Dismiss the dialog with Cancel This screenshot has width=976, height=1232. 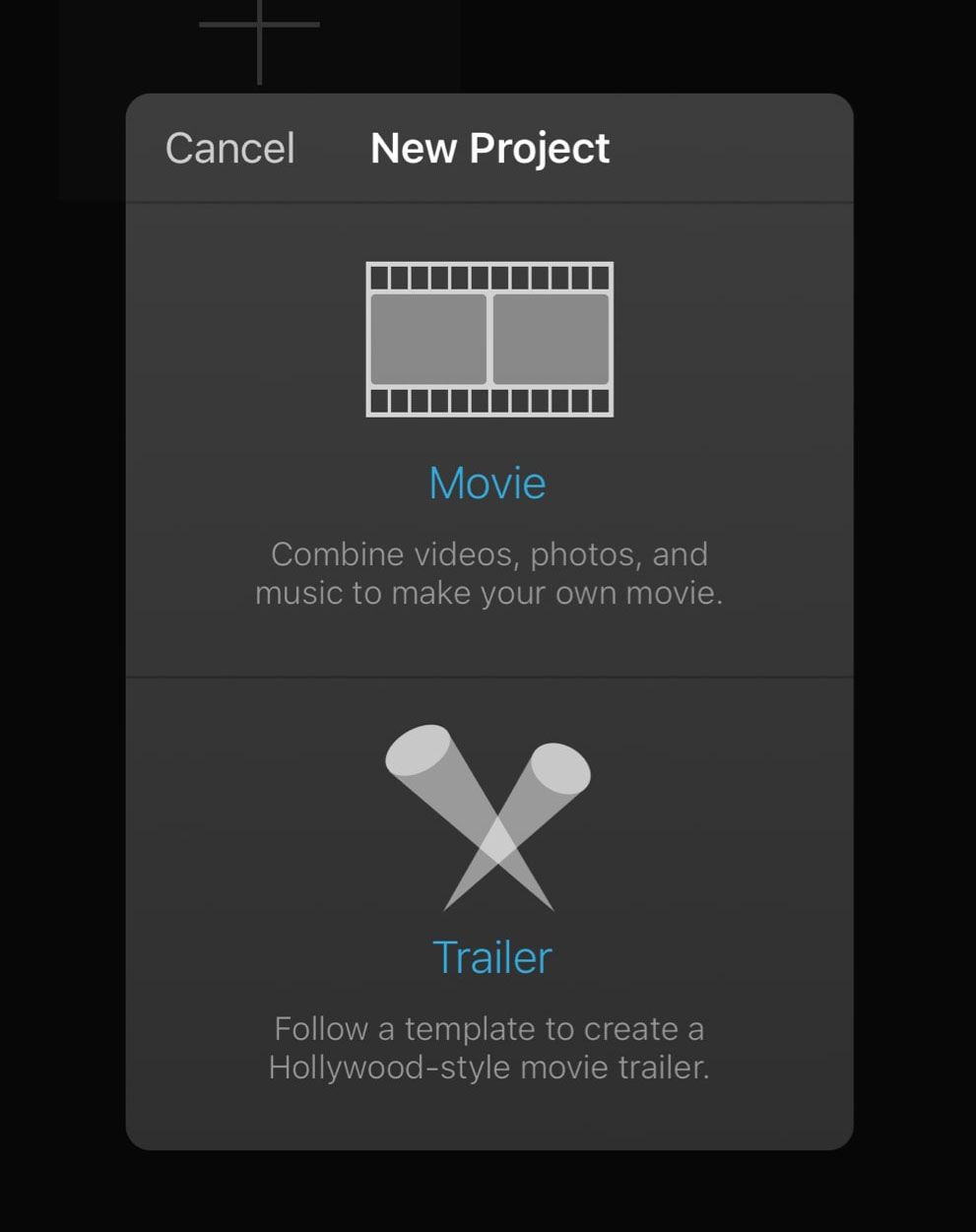point(230,148)
